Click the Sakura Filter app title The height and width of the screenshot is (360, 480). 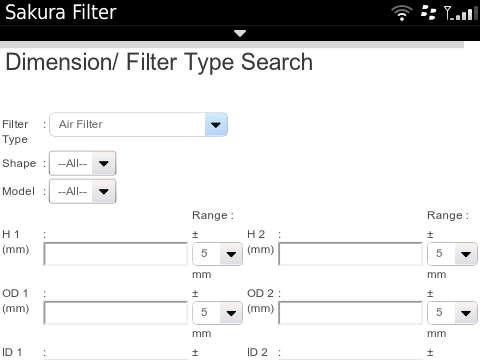tap(61, 12)
